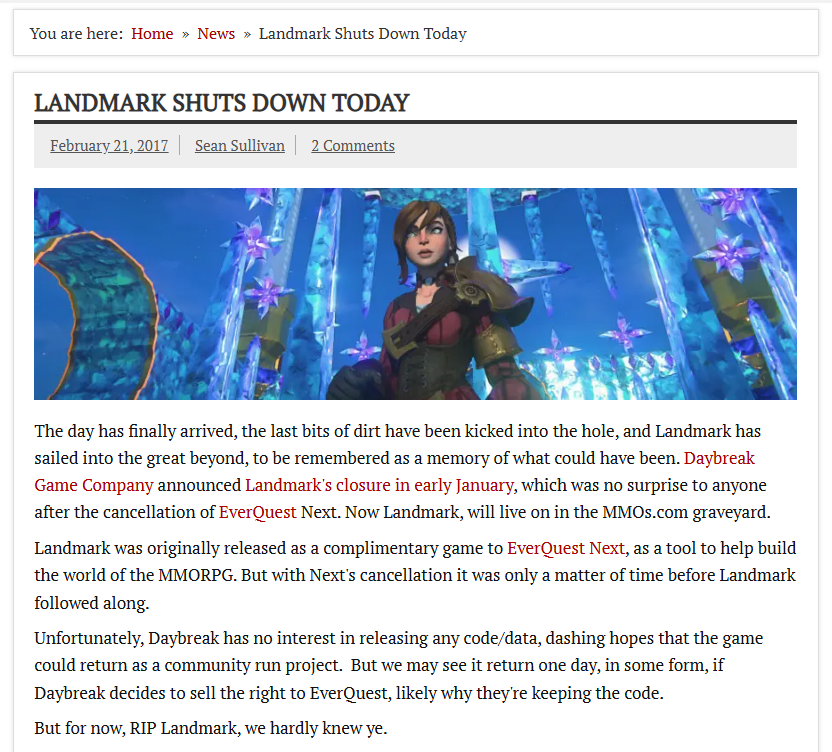Go to Home in breadcrumb

click(152, 33)
